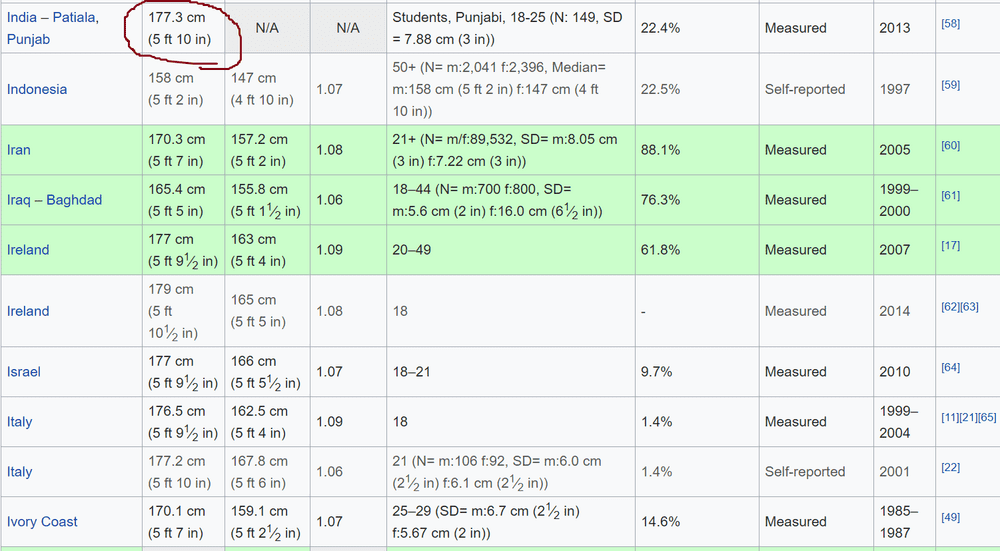The image size is (1000, 551).
Task: Open the Iran country link
Action: click(18, 150)
